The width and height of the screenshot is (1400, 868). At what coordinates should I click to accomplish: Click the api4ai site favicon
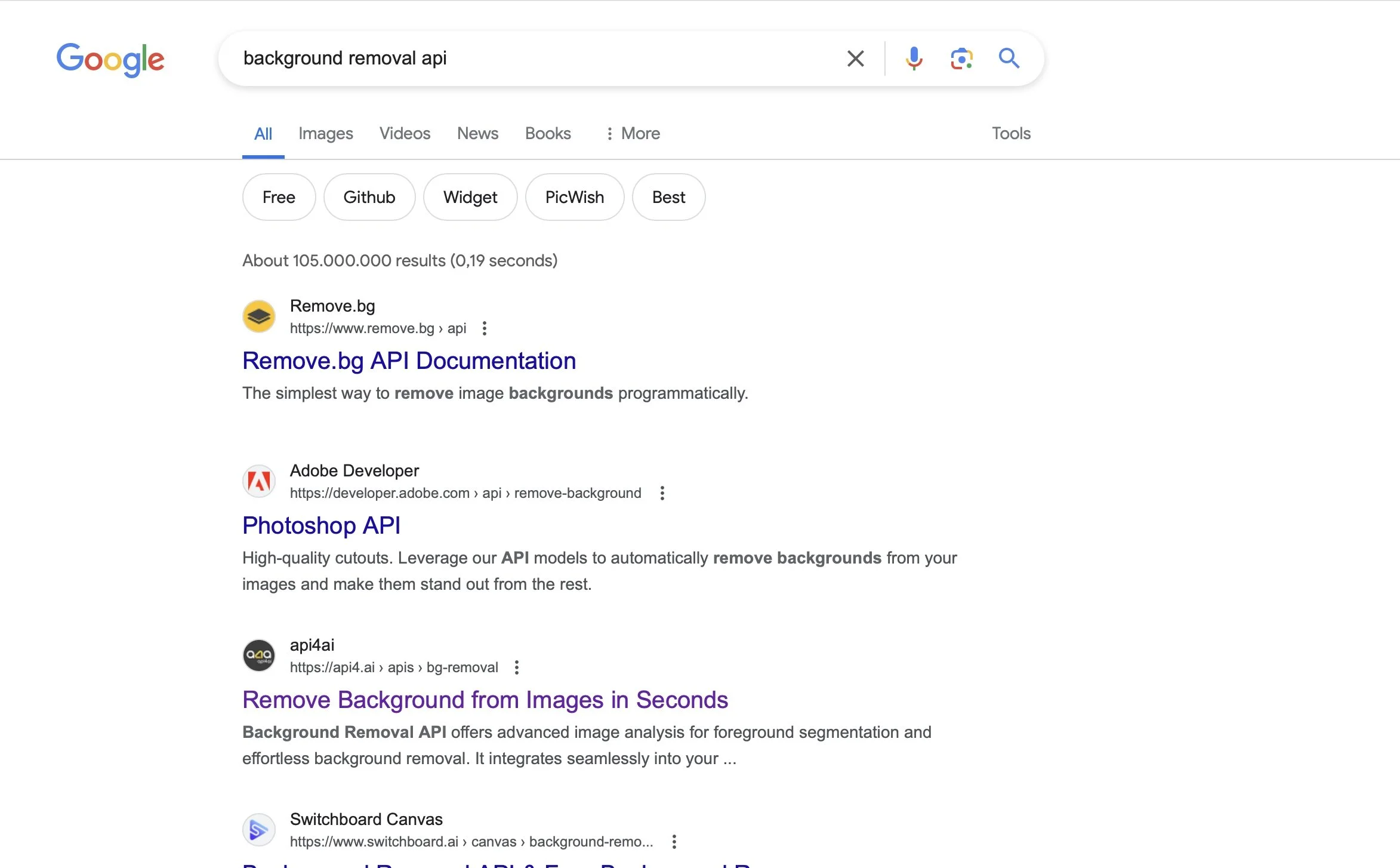click(x=259, y=655)
